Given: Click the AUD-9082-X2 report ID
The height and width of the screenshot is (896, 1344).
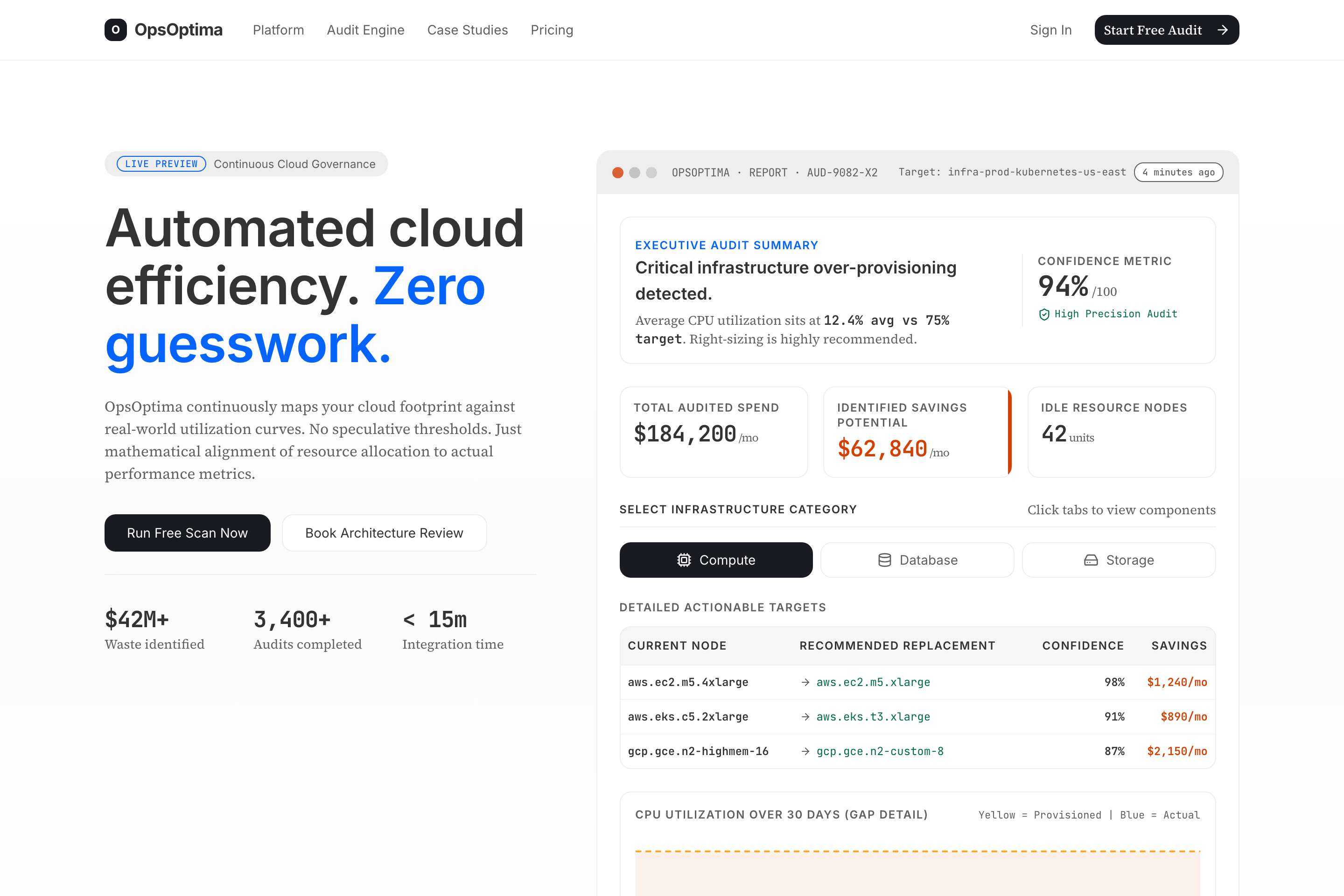Looking at the screenshot, I should click(842, 173).
